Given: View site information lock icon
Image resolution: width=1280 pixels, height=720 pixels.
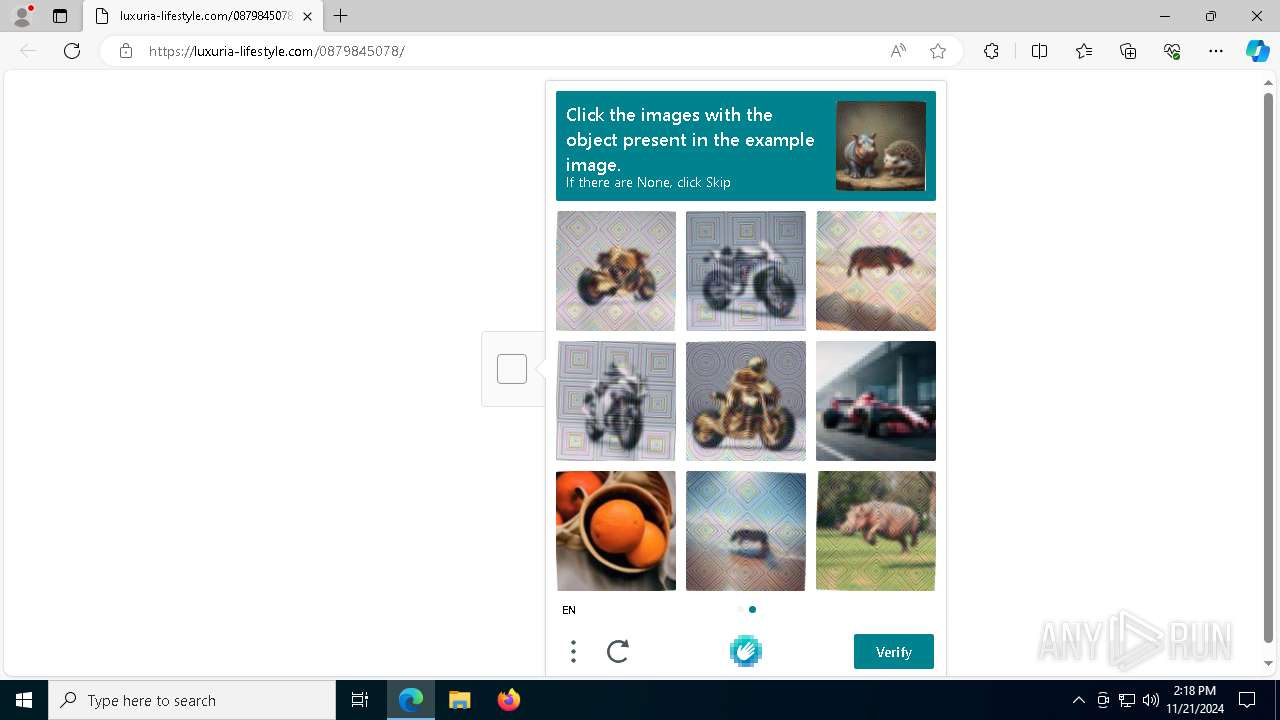Looking at the screenshot, I should coord(126,51).
